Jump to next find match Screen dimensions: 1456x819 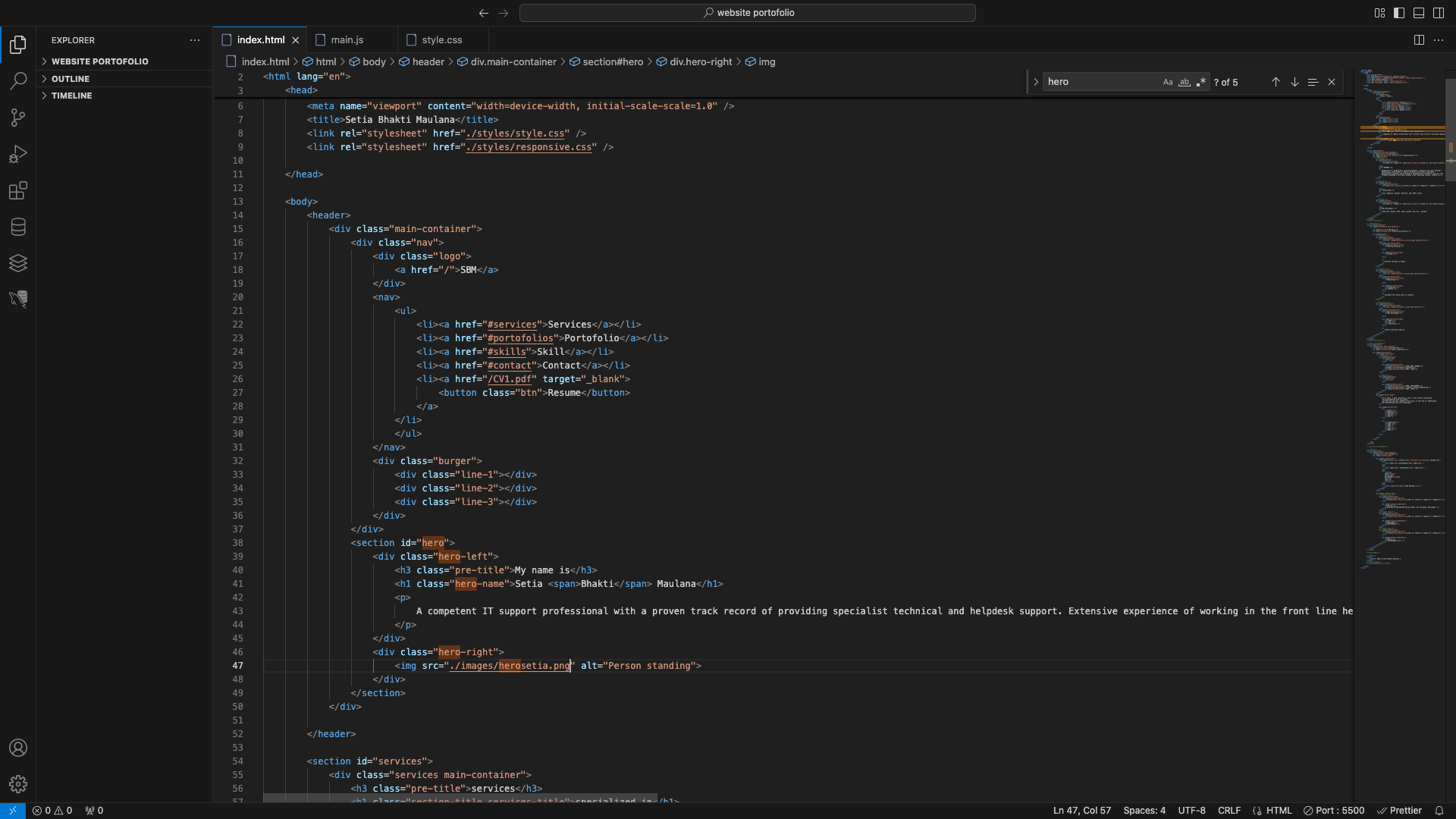coord(1294,82)
